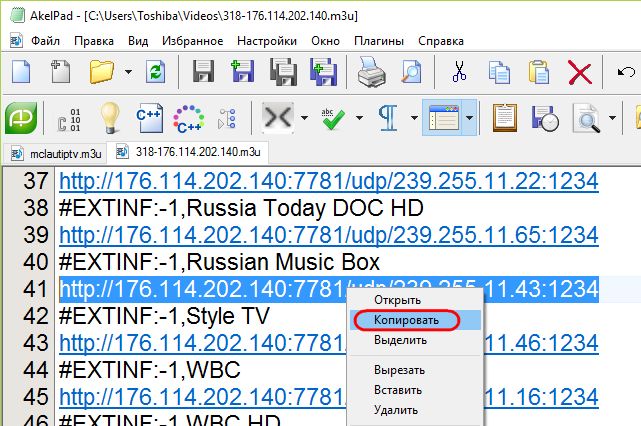The height and width of the screenshot is (426, 641).
Task: Open the Файл menu
Action: coord(45,41)
